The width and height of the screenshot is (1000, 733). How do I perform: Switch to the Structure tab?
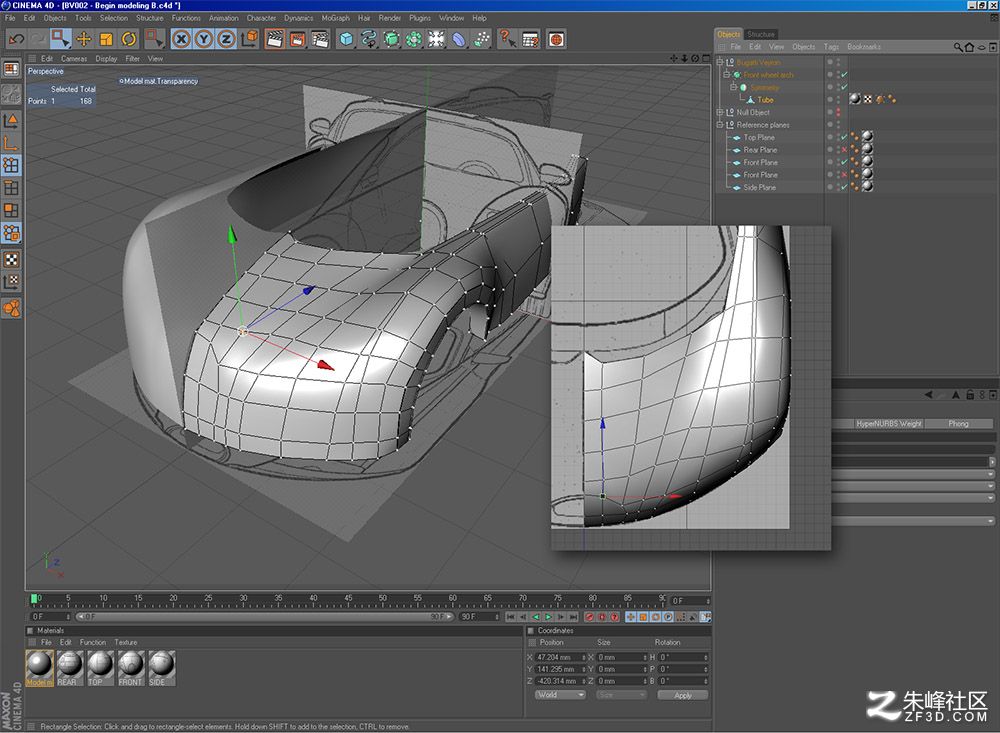761,34
